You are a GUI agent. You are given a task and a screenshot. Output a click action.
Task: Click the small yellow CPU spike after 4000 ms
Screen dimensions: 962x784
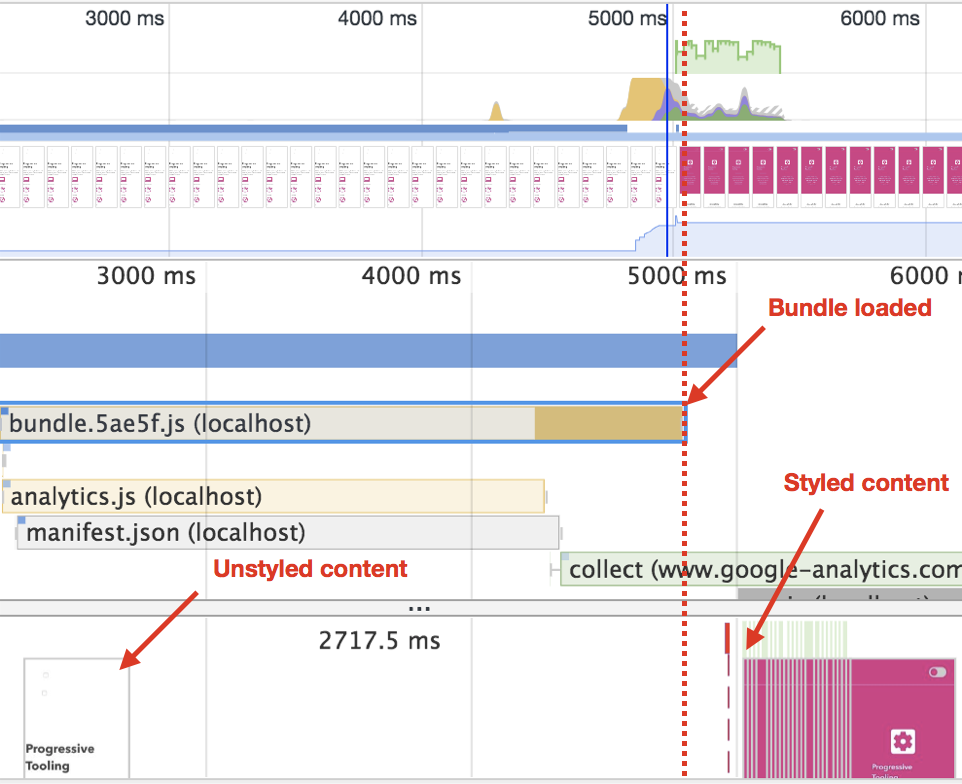coord(494,112)
